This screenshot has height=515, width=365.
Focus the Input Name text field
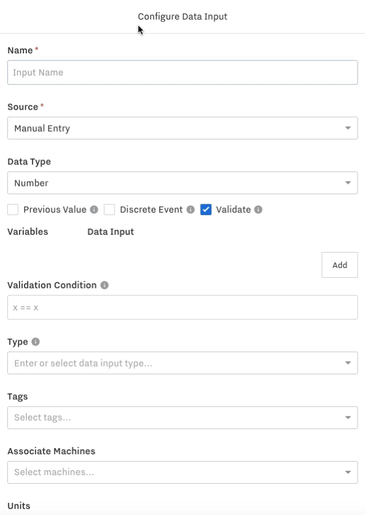point(182,72)
